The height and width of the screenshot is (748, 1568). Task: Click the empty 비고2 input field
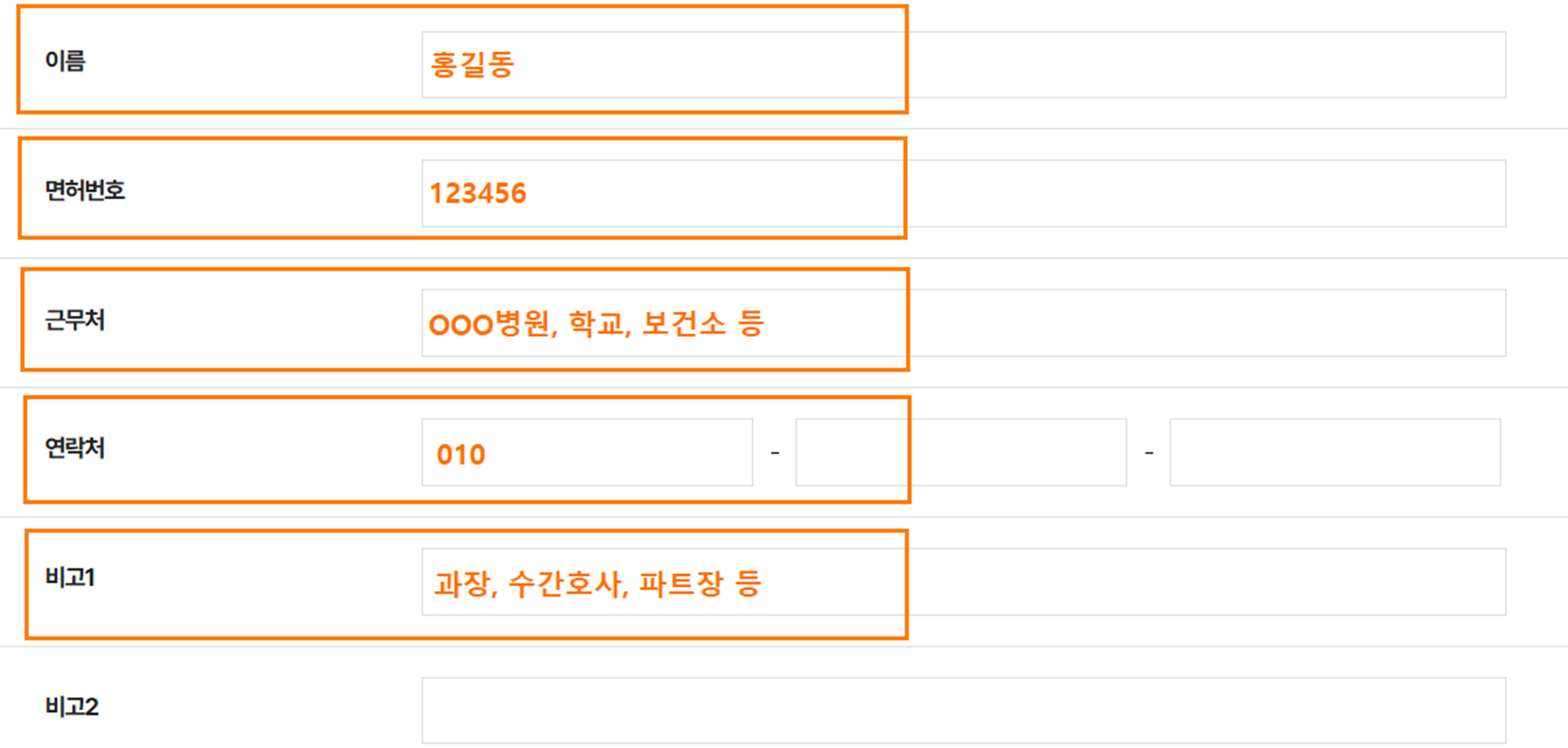coord(964,710)
